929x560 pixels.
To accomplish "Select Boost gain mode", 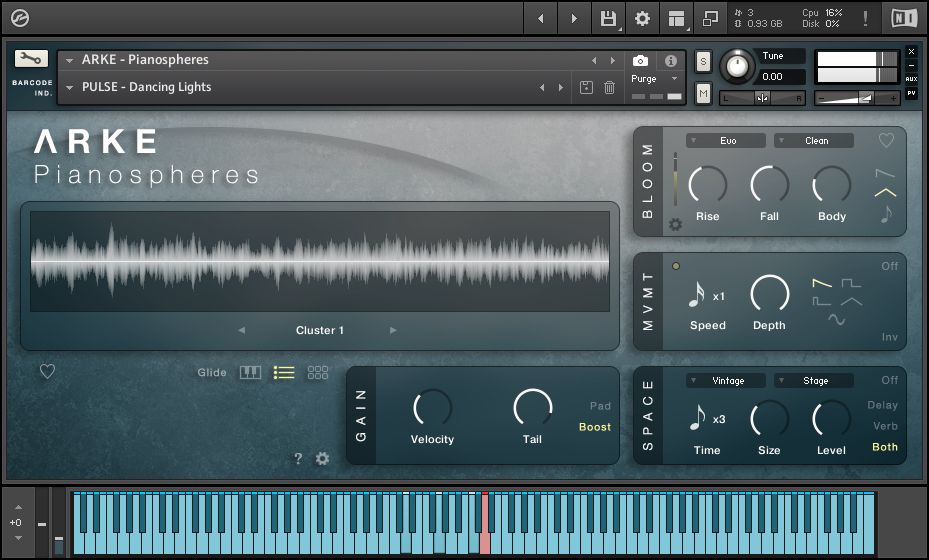I will pyautogui.click(x=595, y=427).
